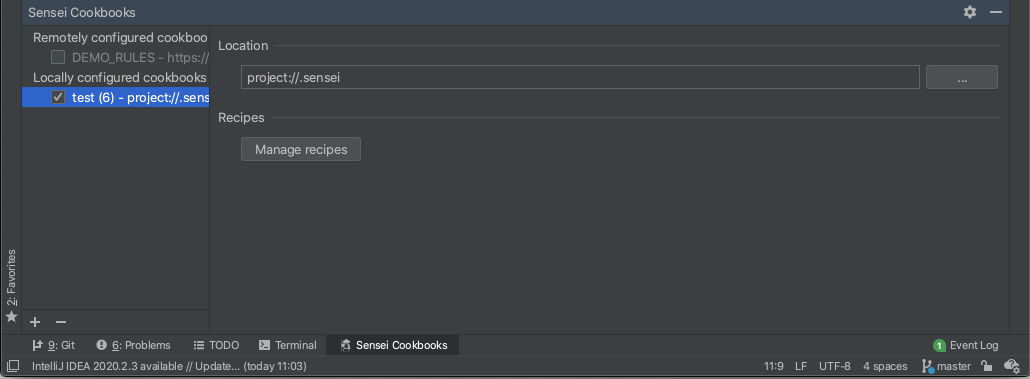The height and width of the screenshot is (379, 1030).
Task: Open Sensei Cookbooks panel gear settings
Action: click(x=970, y=12)
